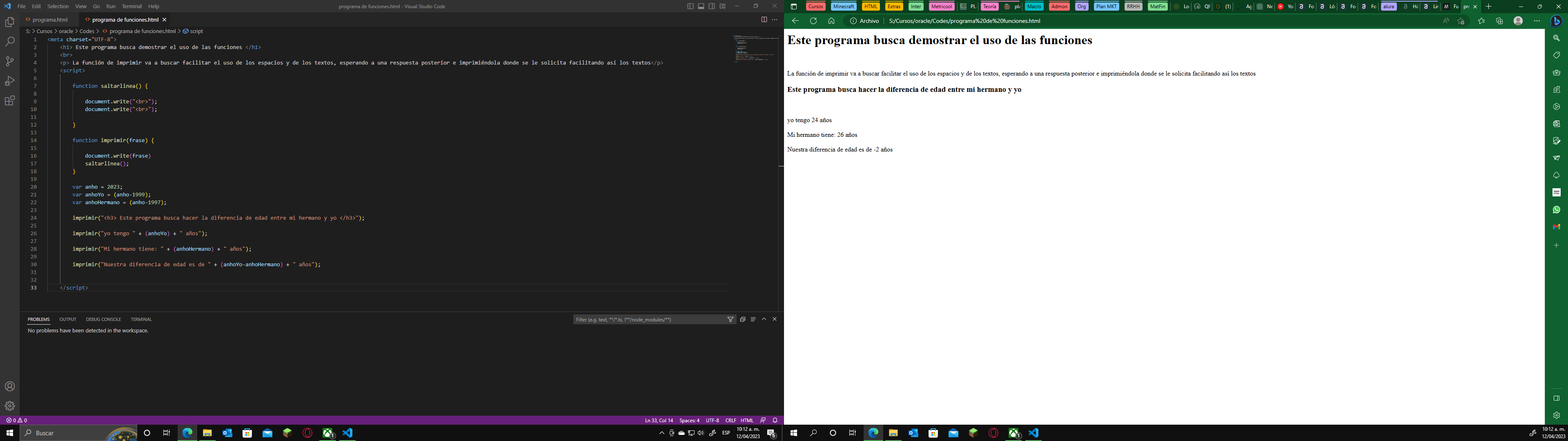Change end of line sequence CRLF

tap(731, 420)
